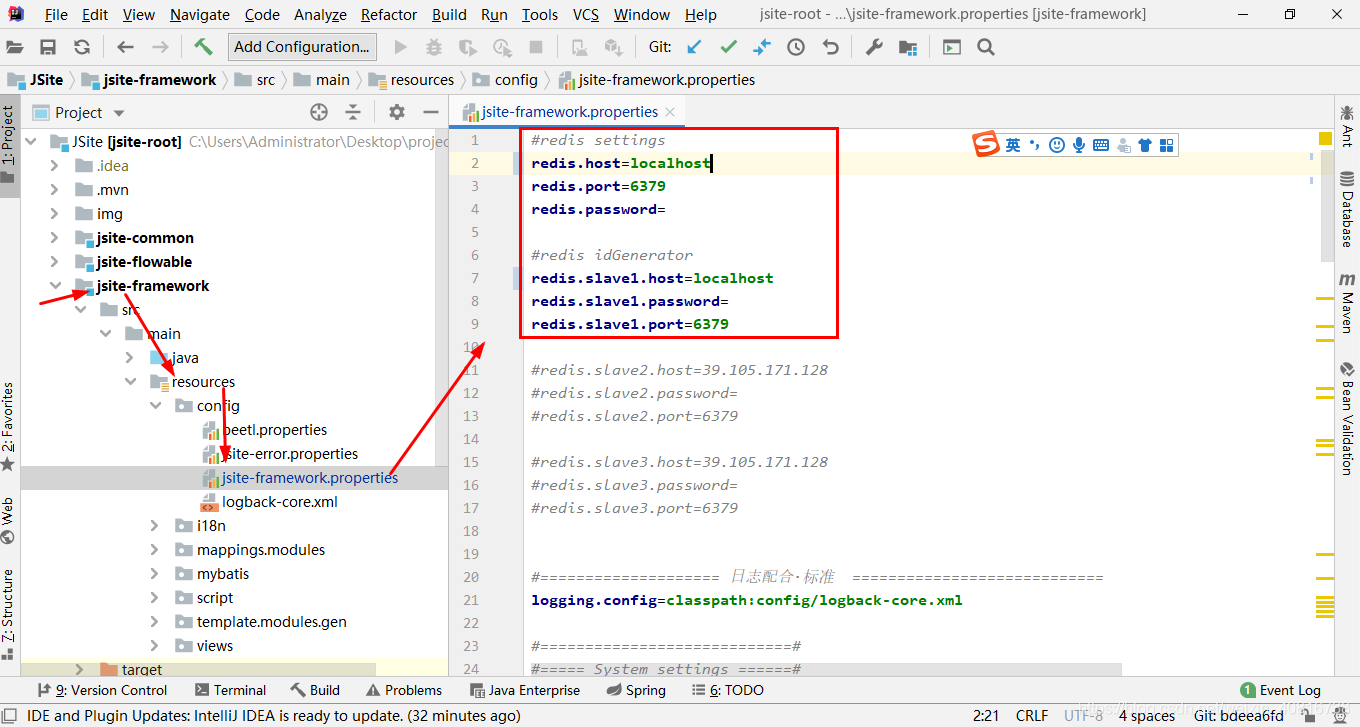This screenshot has width=1360, height=727.
Task: Toggle Sogou English/Chinese mode
Action: [x=1013, y=145]
